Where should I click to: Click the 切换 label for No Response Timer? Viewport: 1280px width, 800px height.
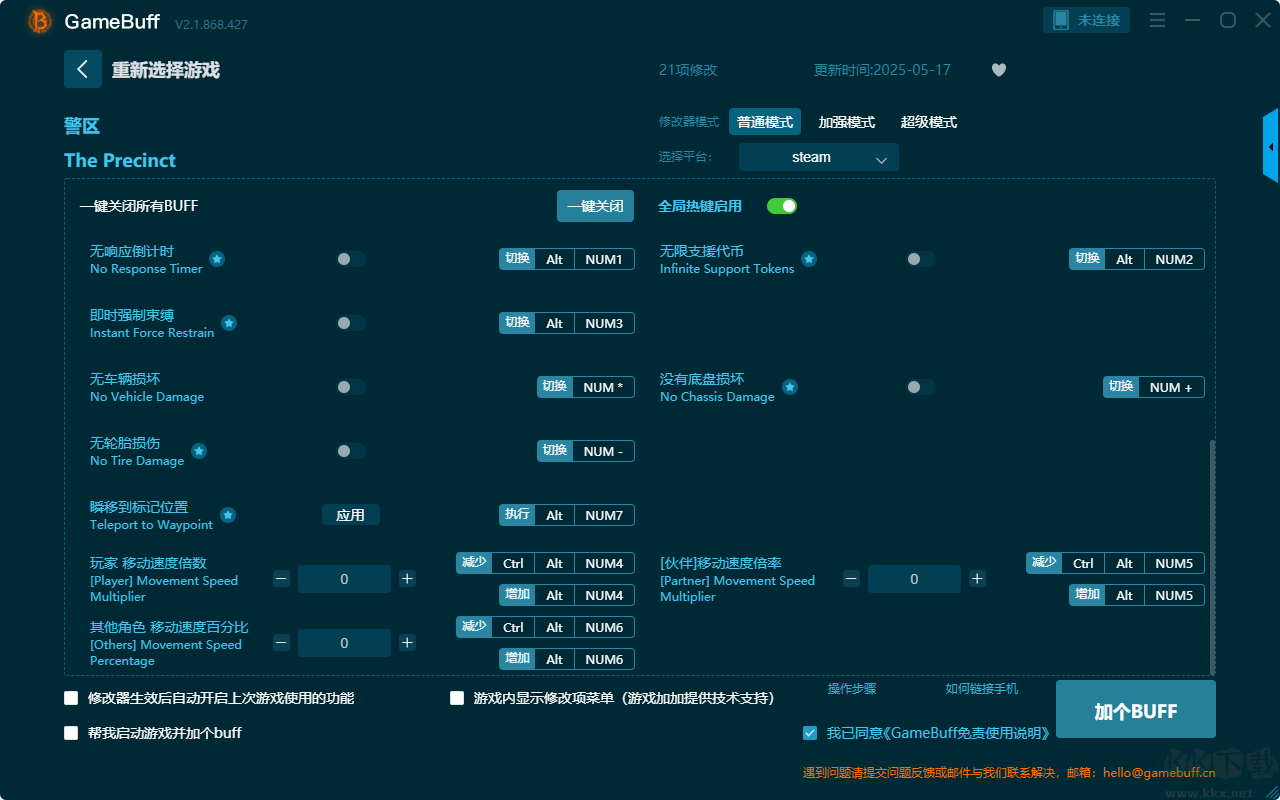coord(517,259)
